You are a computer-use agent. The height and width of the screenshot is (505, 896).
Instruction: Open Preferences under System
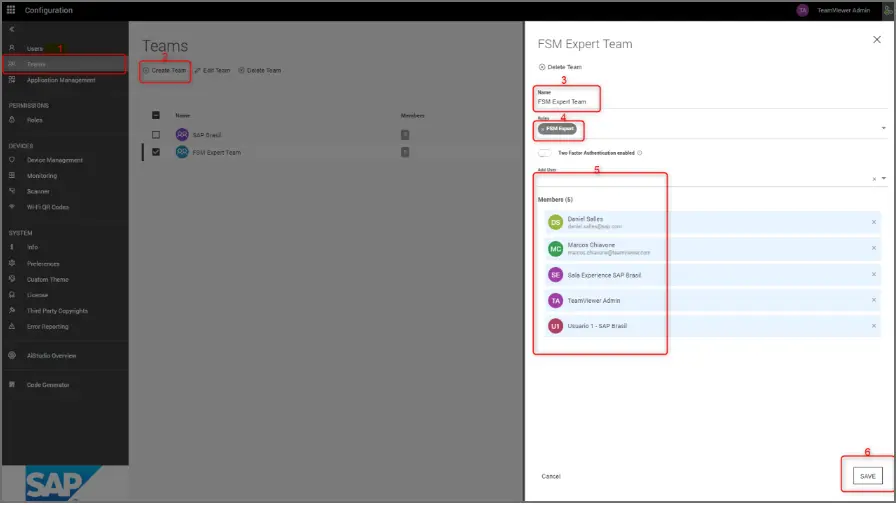[43, 263]
